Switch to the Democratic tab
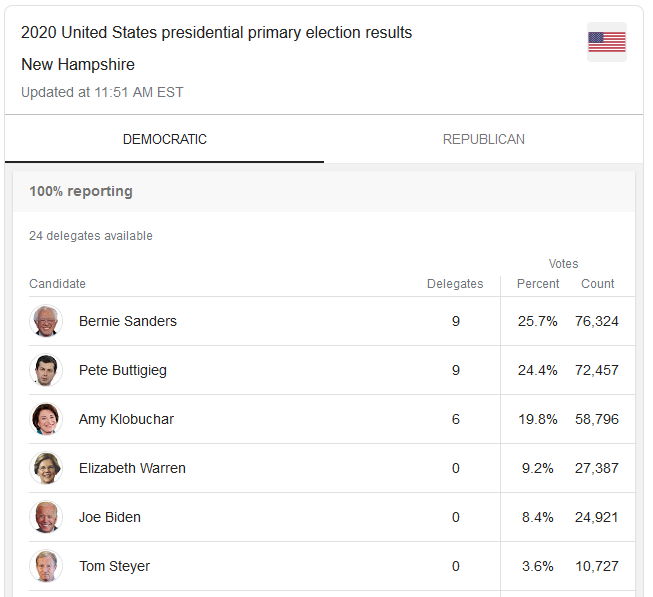The height and width of the screenshot is (597, 653). pos(165,139)
